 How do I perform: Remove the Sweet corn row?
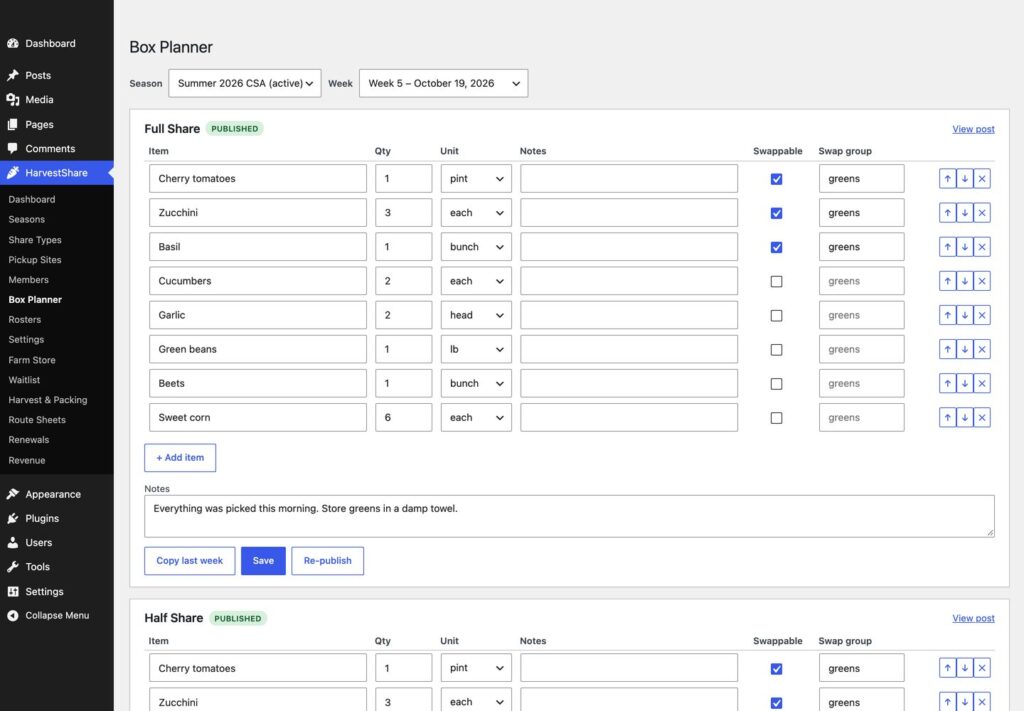tap(982, 417)
